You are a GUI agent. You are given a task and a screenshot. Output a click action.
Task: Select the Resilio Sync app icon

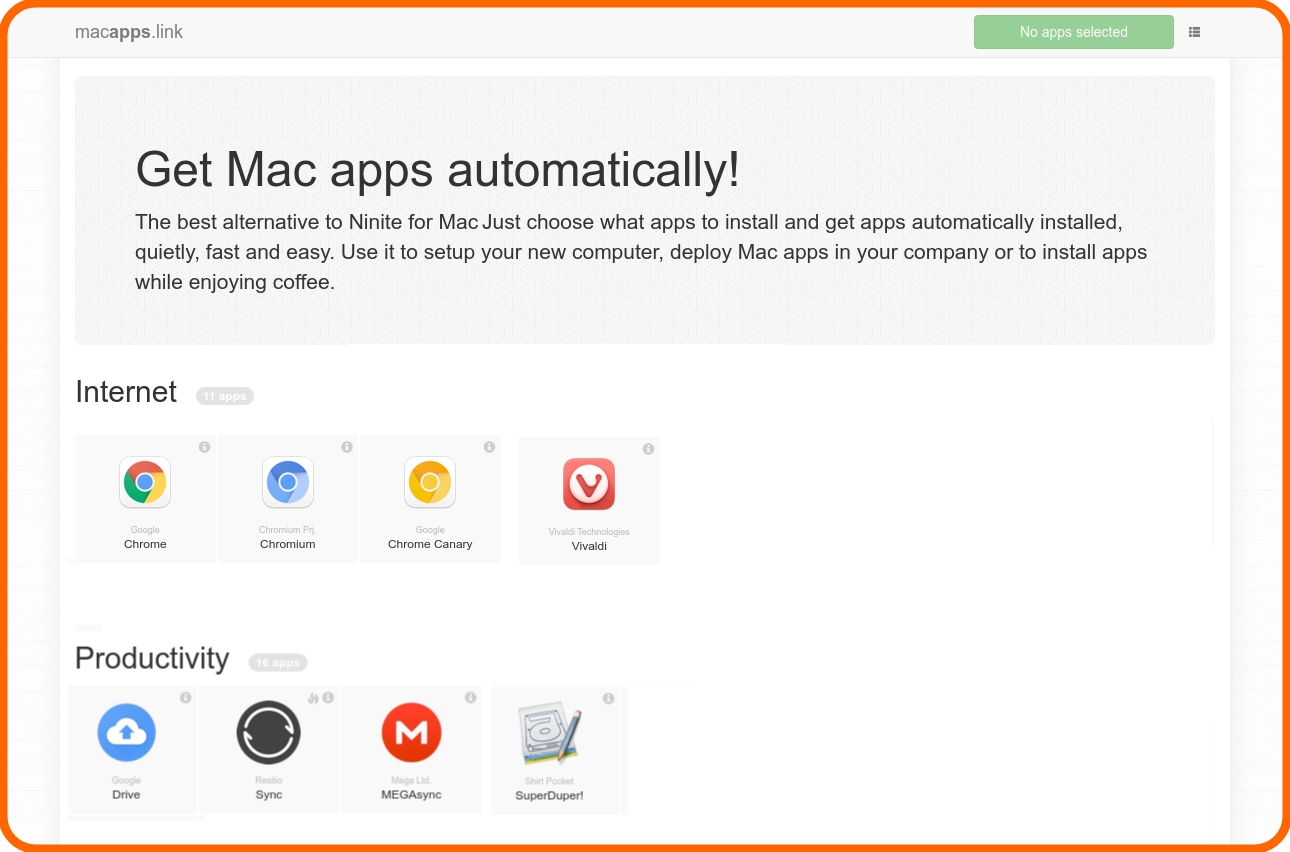pos(269,733)
